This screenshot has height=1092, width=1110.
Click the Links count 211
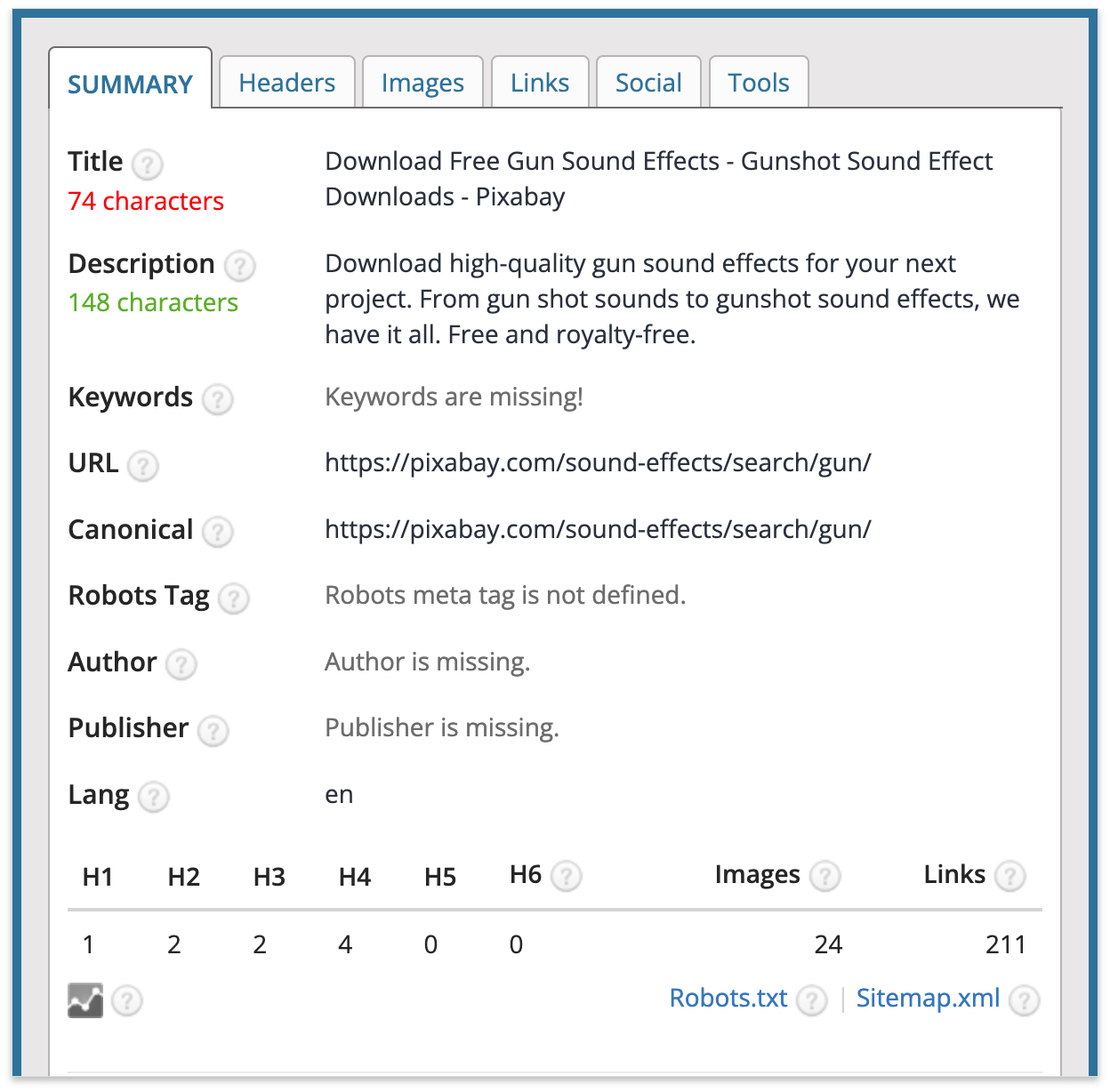pyautogui.click(x=1006, y=944)
